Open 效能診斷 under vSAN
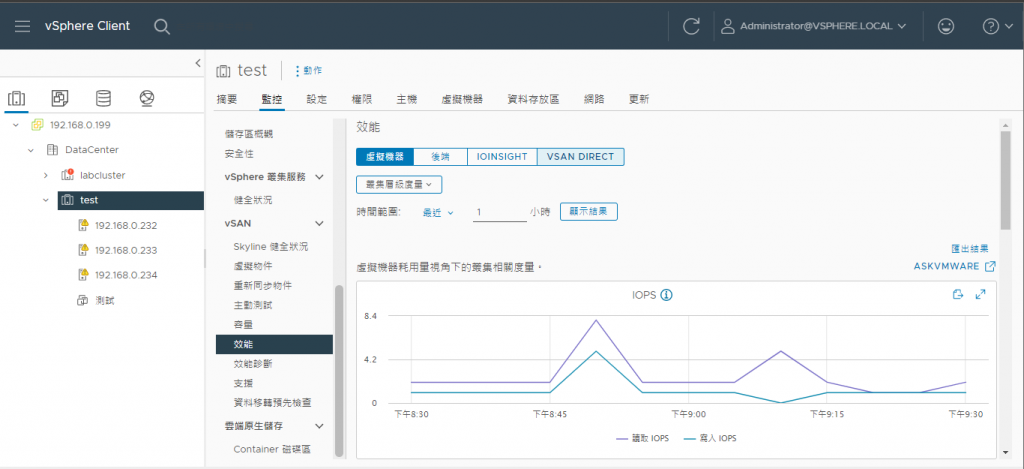 [x=253, y=363]
